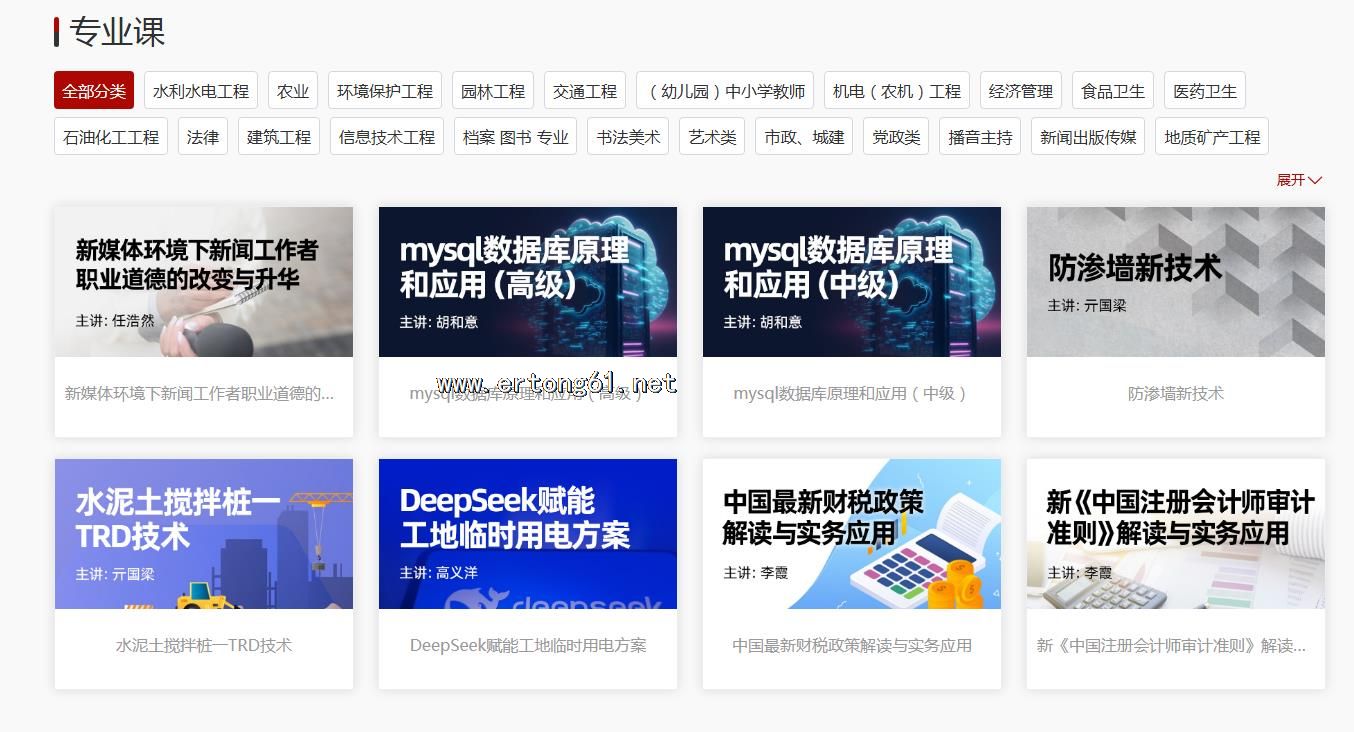Open the mysql数据库原理和应用 (高级) course thumbnail
The height and width of the screenshot is (732, 1354).
[x=528, y=282]
